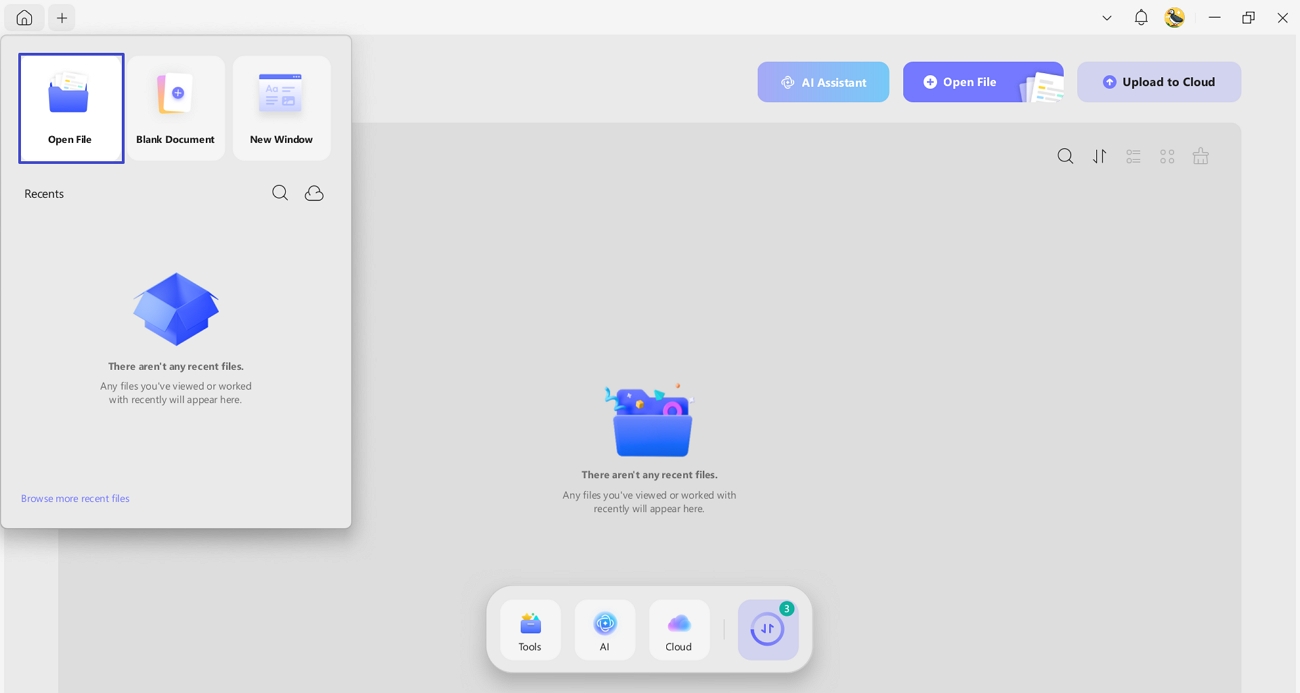Select Open File card in popup
This screenshot has height=693, width=1300.
click(x=71, y=108)
